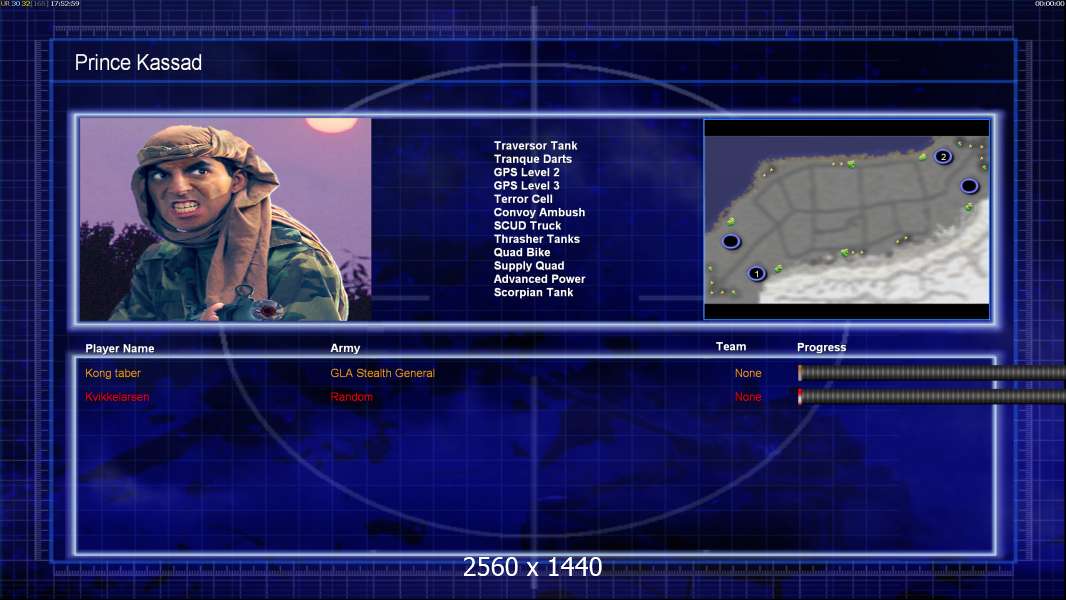Screen dimensions: 1066x600
Task: Click the Prince Kassad portrait image
Action: pos(226,219)
